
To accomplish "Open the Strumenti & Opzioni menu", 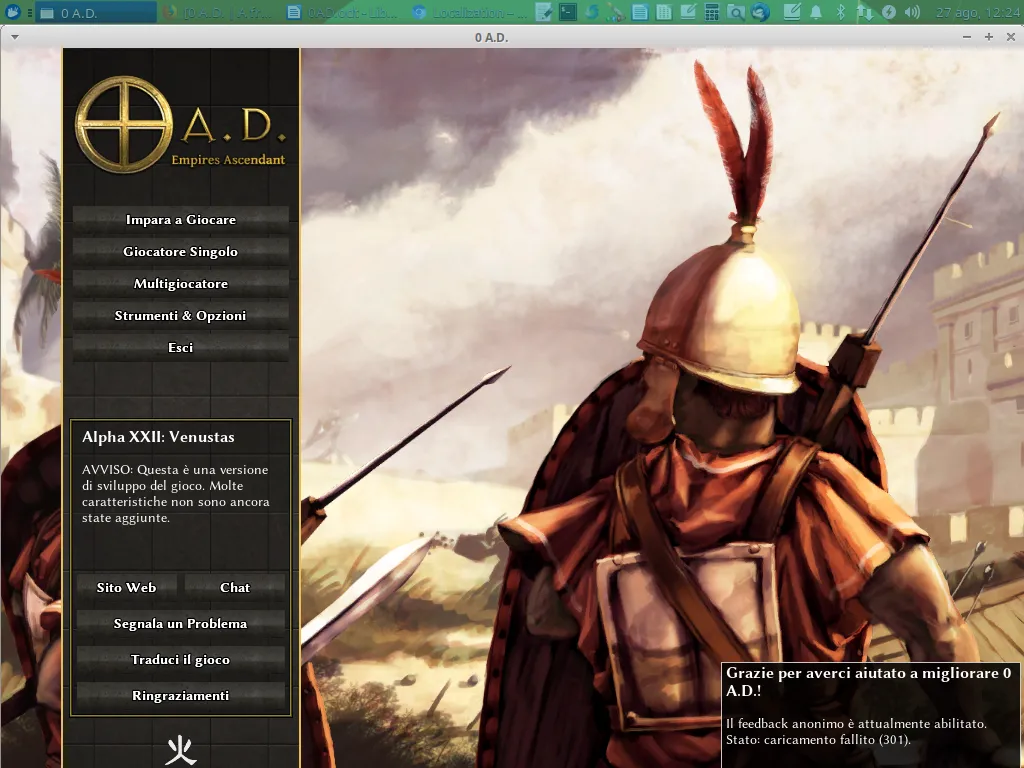I will coord(181,315).
